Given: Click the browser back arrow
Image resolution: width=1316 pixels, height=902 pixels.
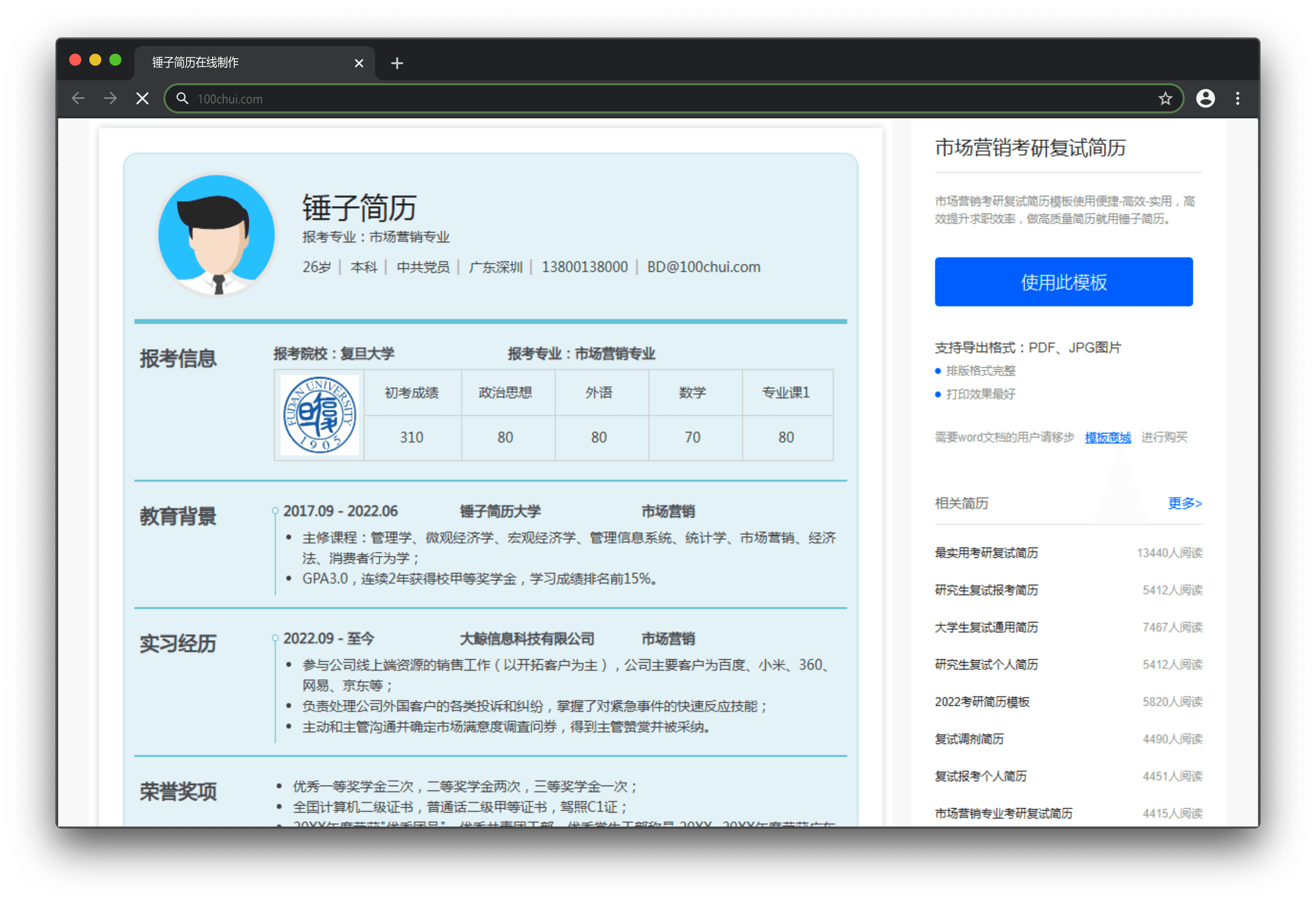Looking at the screenshot, I should tap(78, 99).
